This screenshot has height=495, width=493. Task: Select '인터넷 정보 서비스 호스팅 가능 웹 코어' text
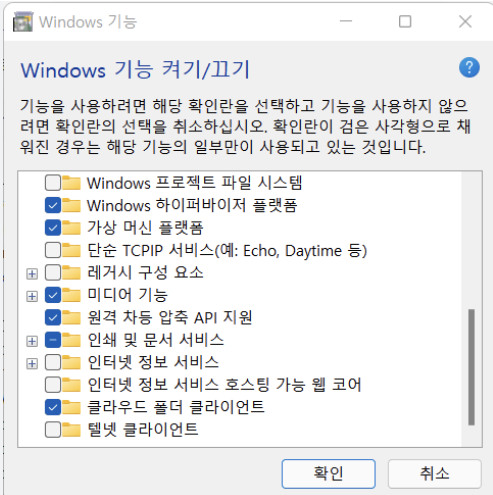(224, 385)
